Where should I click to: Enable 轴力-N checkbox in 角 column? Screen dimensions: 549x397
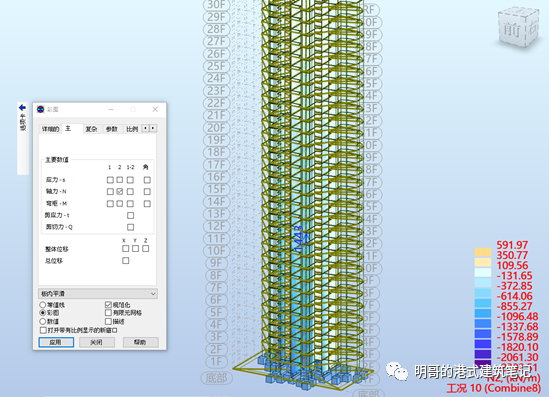147,191
